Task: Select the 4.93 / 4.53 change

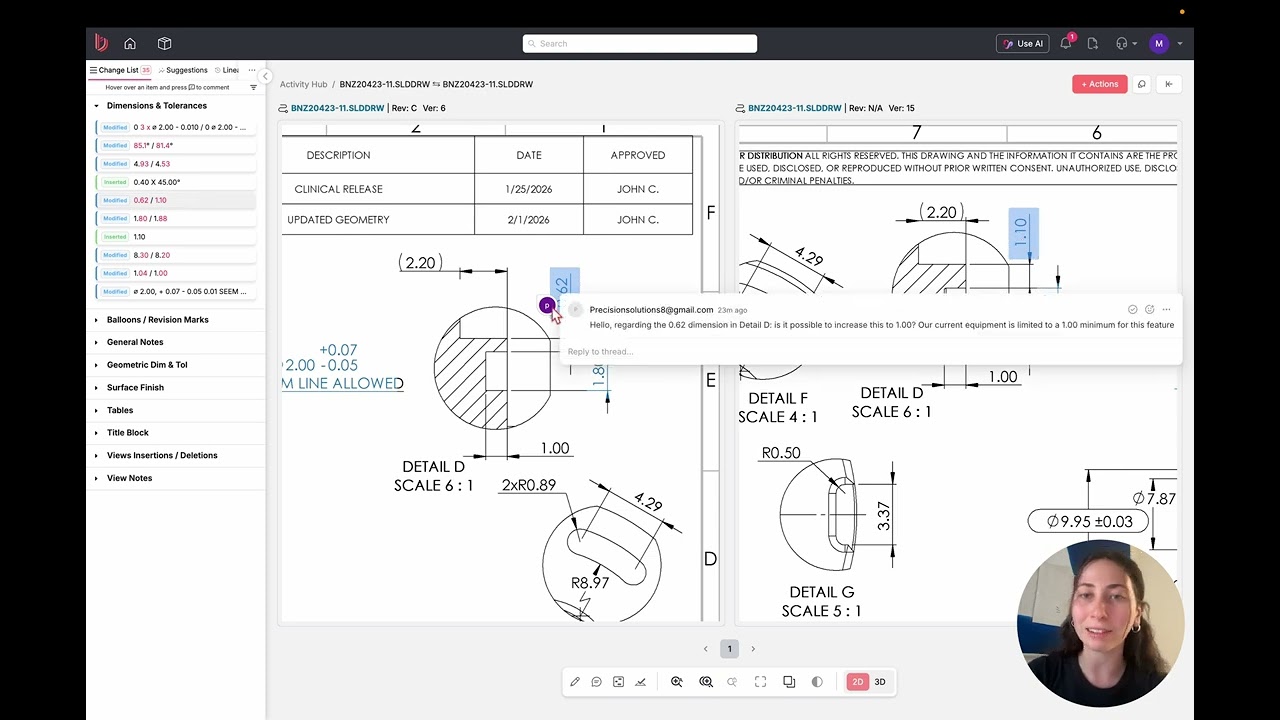Action: point(175,164)
